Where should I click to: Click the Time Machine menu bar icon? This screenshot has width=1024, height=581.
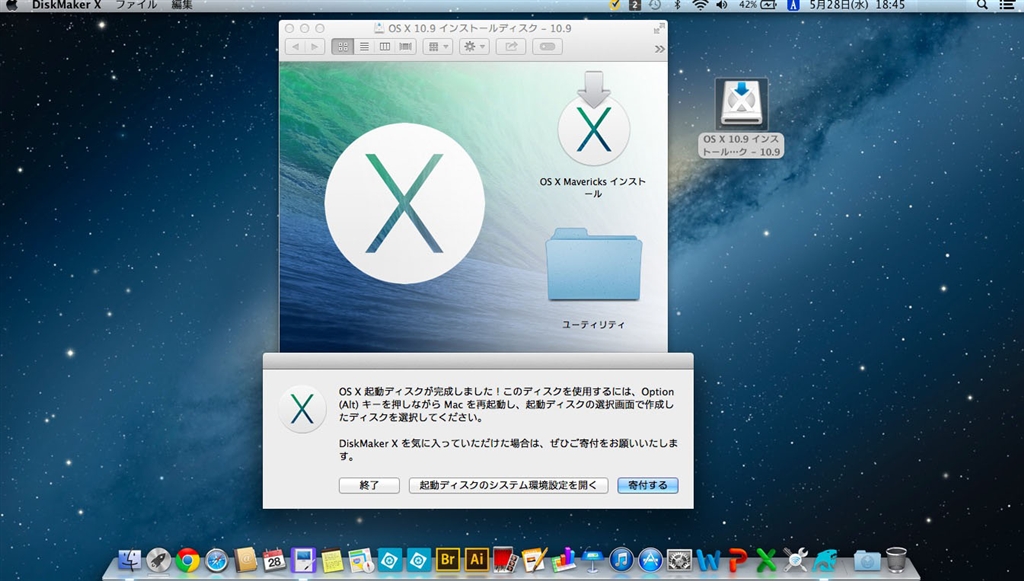[x=654, y=5]
